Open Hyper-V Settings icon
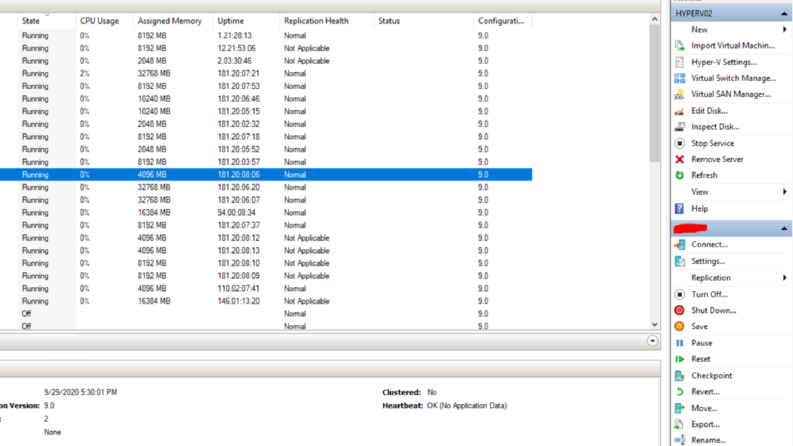793x446 pixels. pos(680,62)
